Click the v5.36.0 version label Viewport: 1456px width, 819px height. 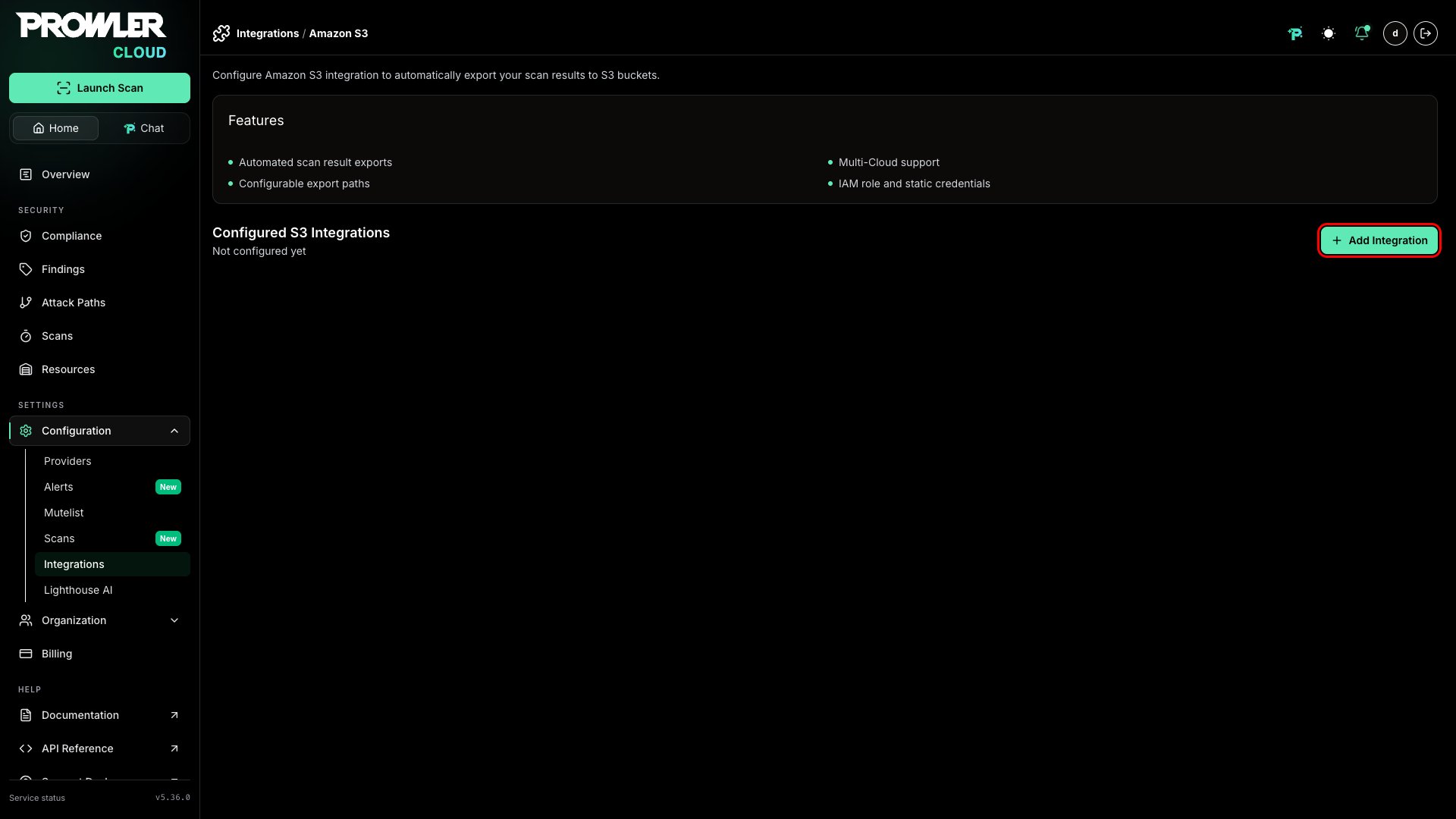[x=173, y=798]
